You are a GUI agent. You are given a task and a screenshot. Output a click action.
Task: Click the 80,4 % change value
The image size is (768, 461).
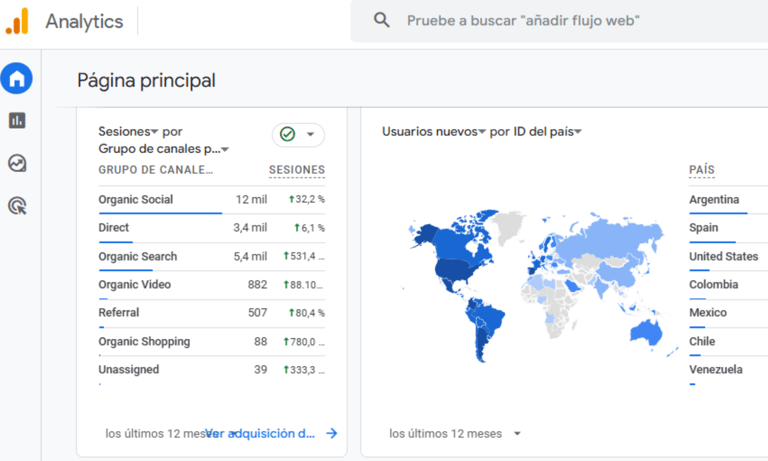coord(307,313)
